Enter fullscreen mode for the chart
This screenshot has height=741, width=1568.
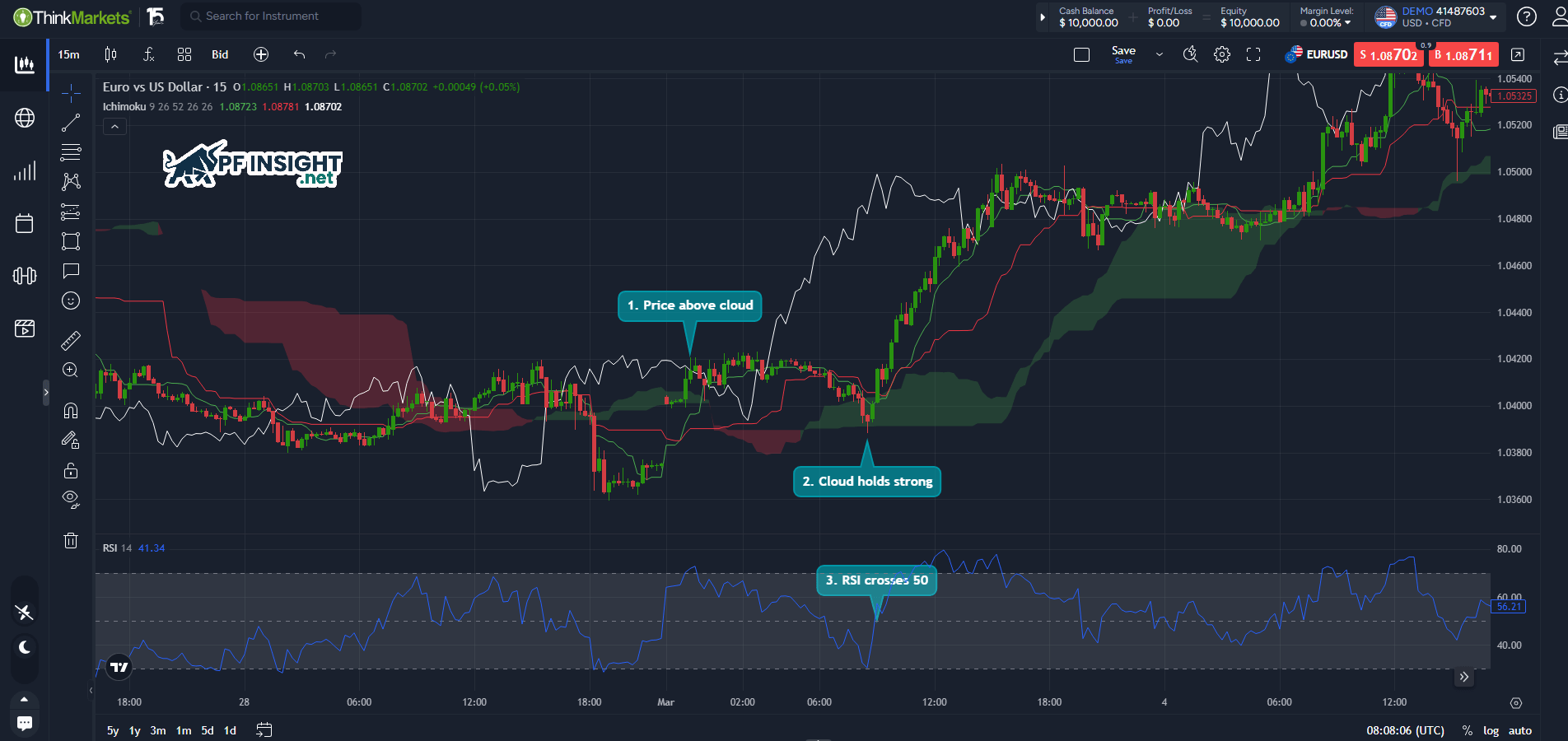point(1253,54)
